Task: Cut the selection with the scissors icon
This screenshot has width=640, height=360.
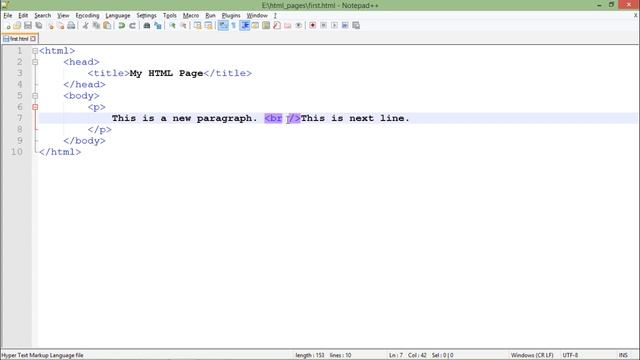Action: pyautogui.click(x=85, y=26)
